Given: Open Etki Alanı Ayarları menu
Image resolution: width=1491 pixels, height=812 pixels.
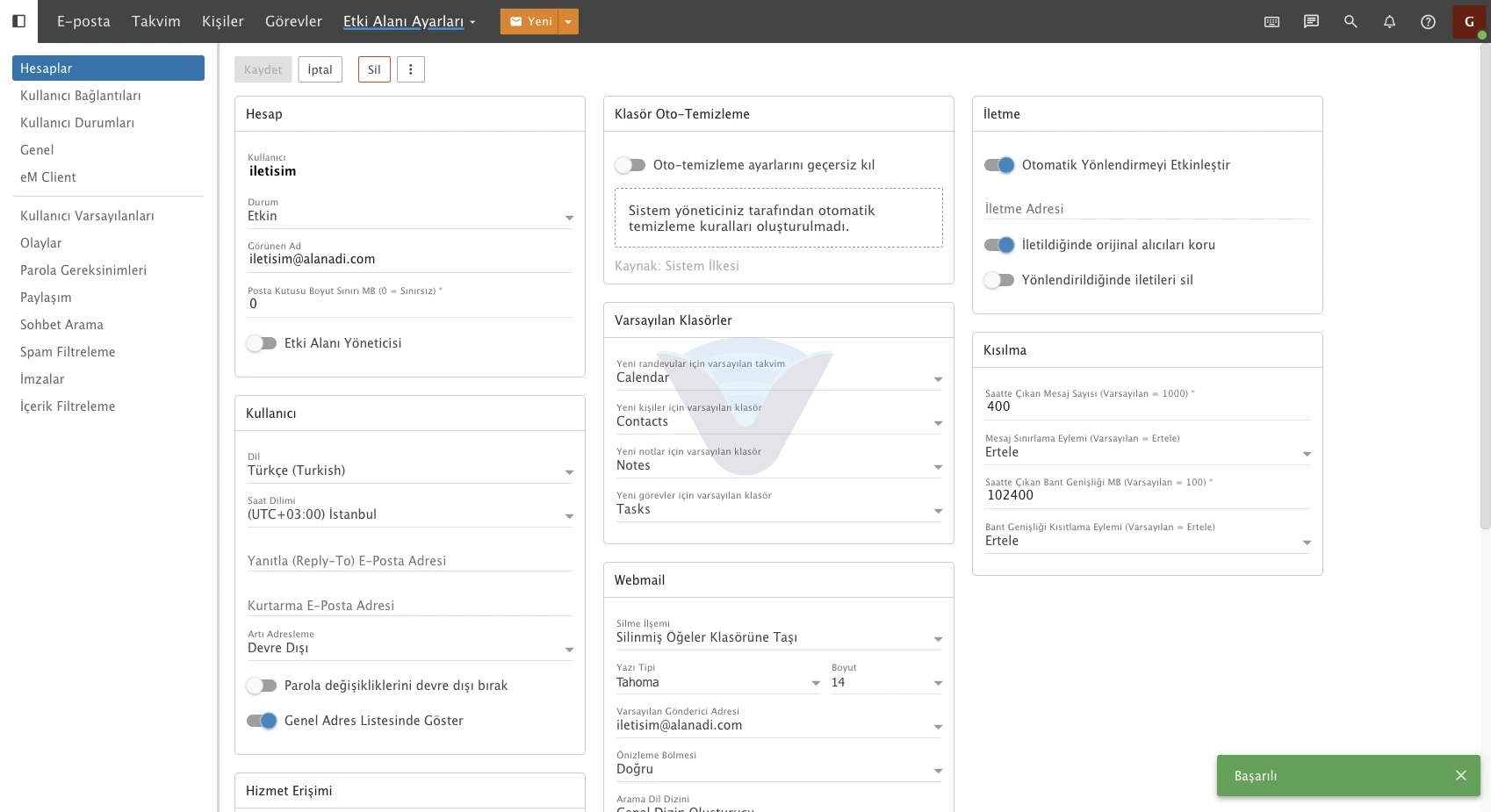Looking at the screenshot, I should [x=409, y=22].
